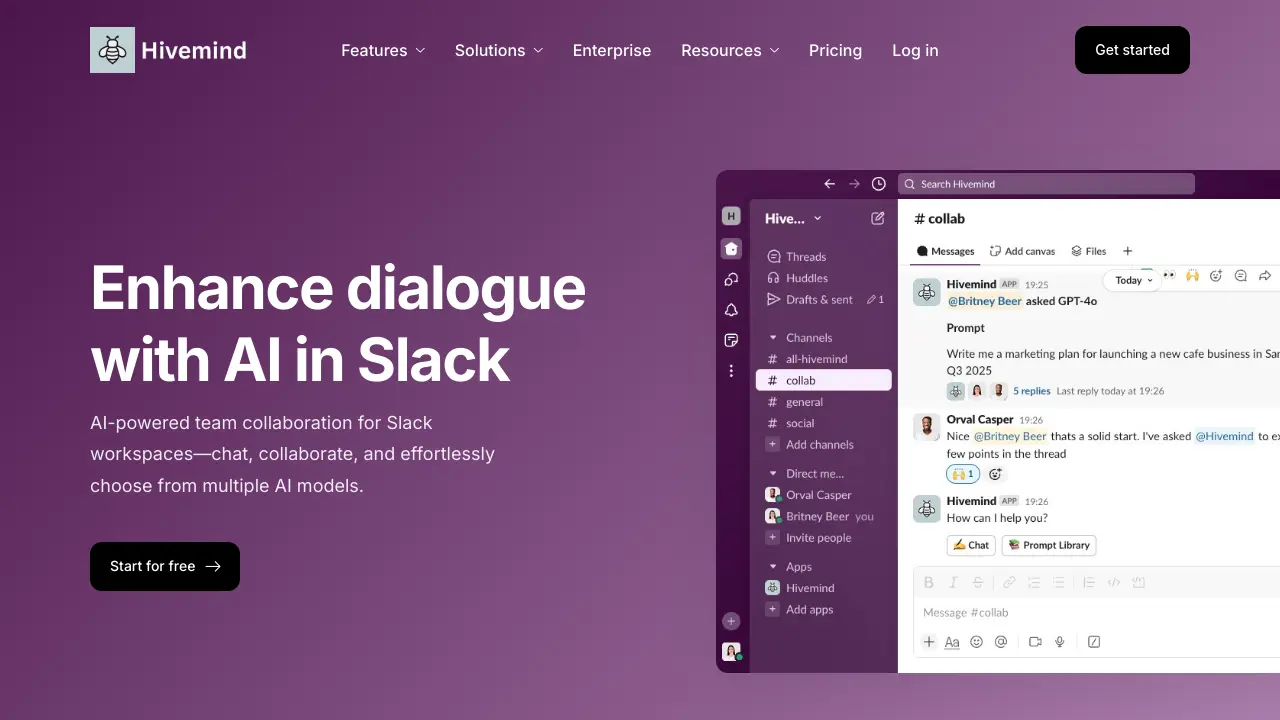Click the round plus button in rail
The width and height of the screenshot is (1280, 720).
(731, 620)
